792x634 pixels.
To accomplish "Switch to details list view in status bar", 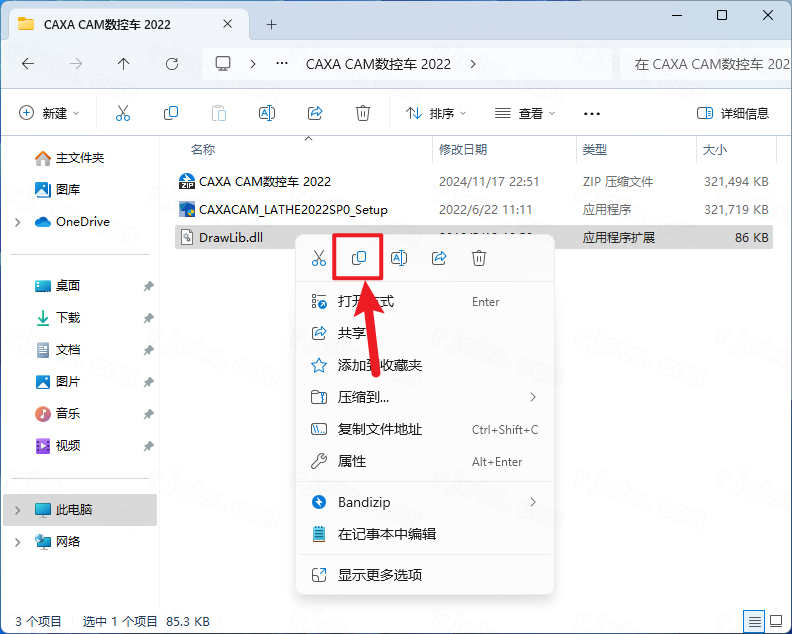I will pyautogui.click(x=753, y=621).
